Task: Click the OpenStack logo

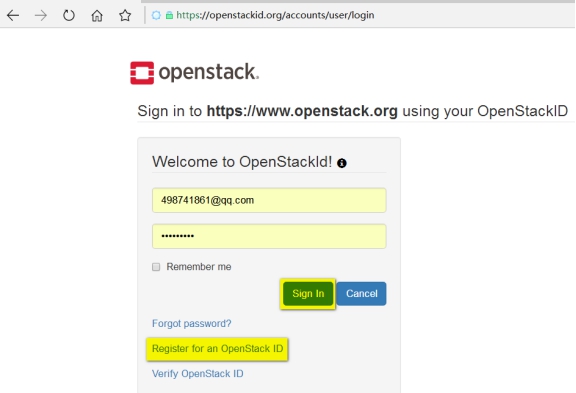Action: [x=195, y=72]
